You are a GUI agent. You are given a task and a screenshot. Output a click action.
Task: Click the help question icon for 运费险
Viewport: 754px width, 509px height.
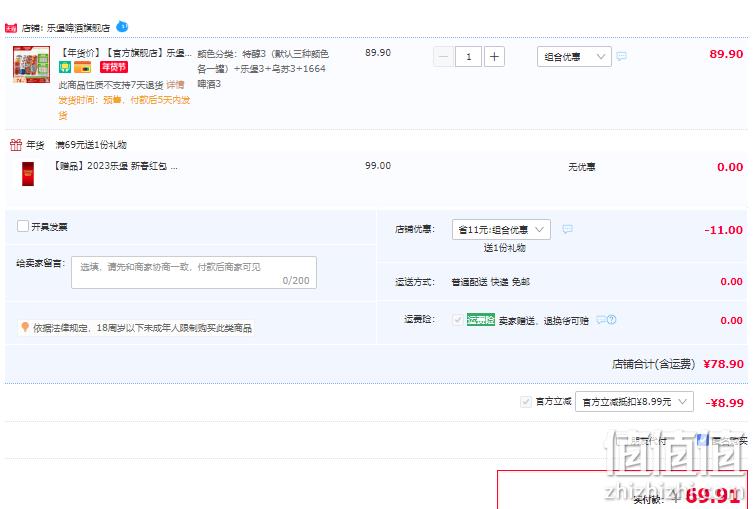tap(611, 320)
